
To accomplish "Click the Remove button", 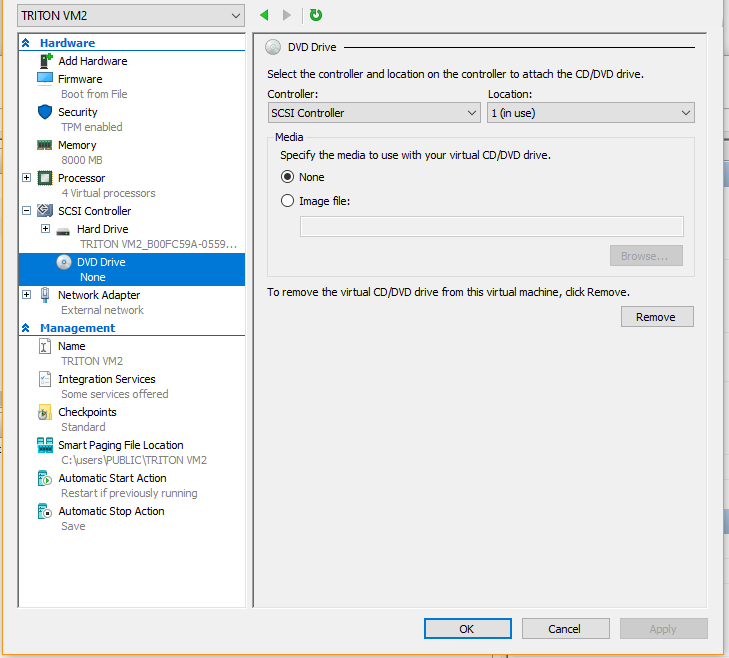I will [656, 317].
